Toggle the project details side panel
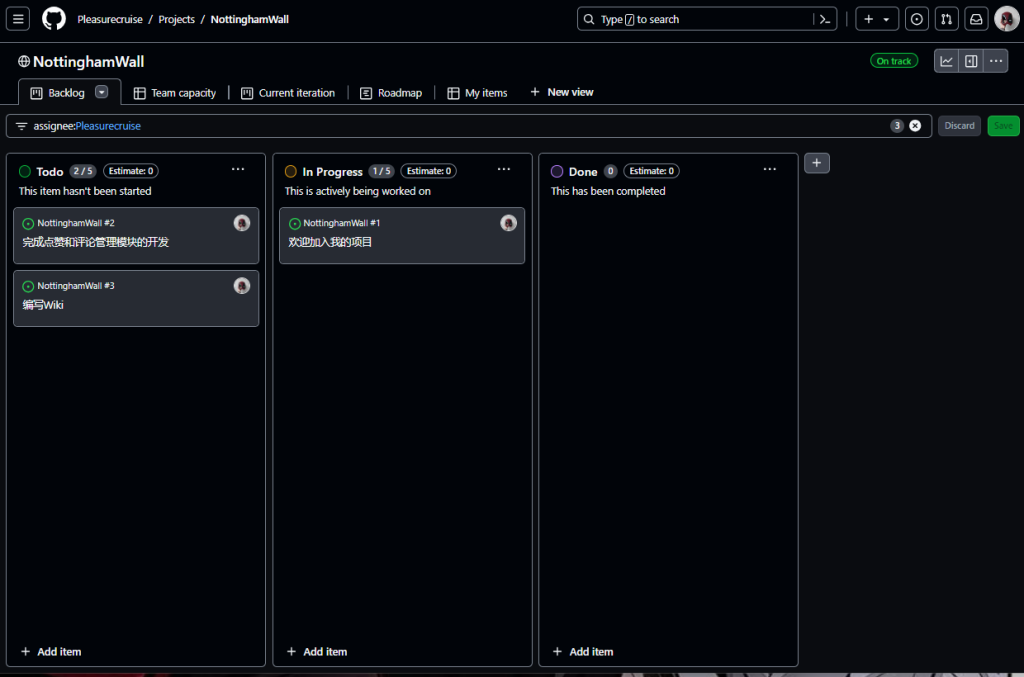This screenshot has width=1024, height=677. coord(971,61)
